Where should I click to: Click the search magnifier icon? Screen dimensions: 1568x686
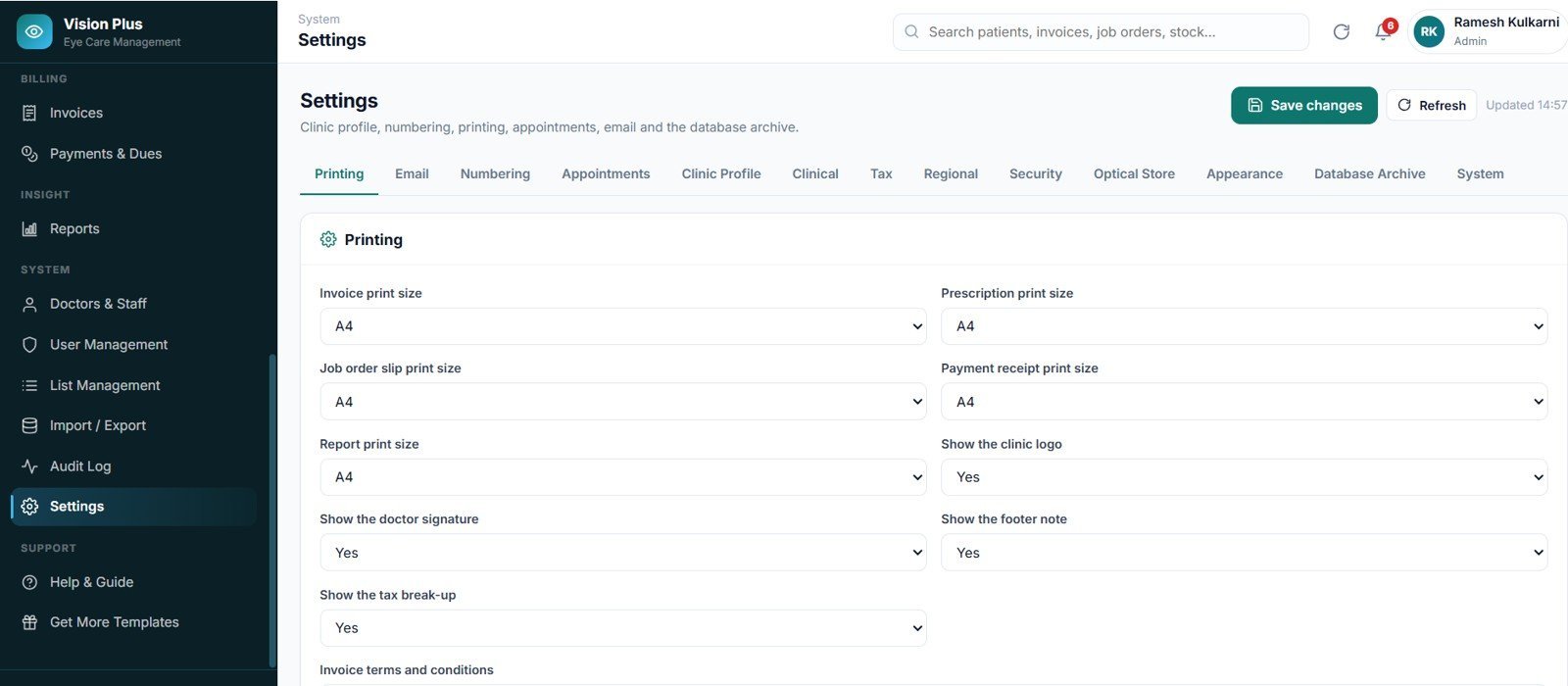(911, 32)
